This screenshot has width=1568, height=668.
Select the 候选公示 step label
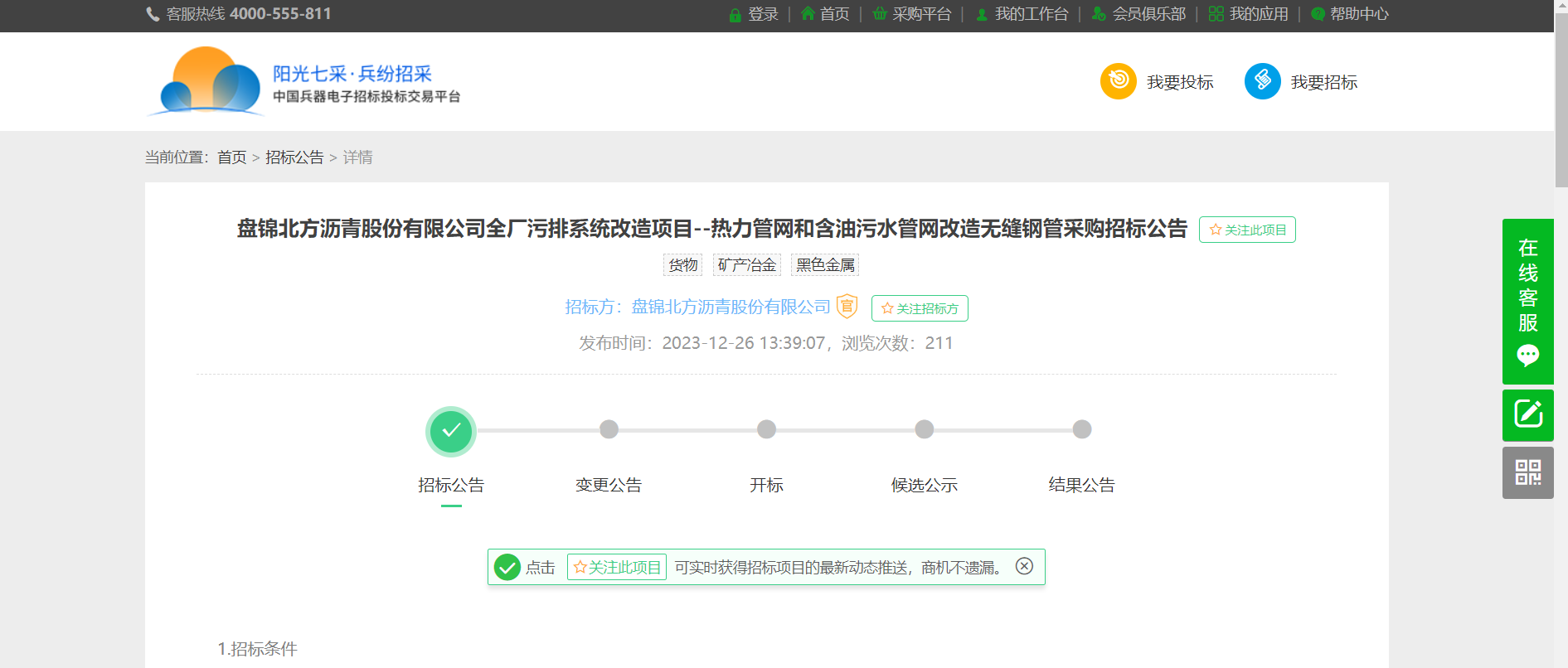coord(924,485)
